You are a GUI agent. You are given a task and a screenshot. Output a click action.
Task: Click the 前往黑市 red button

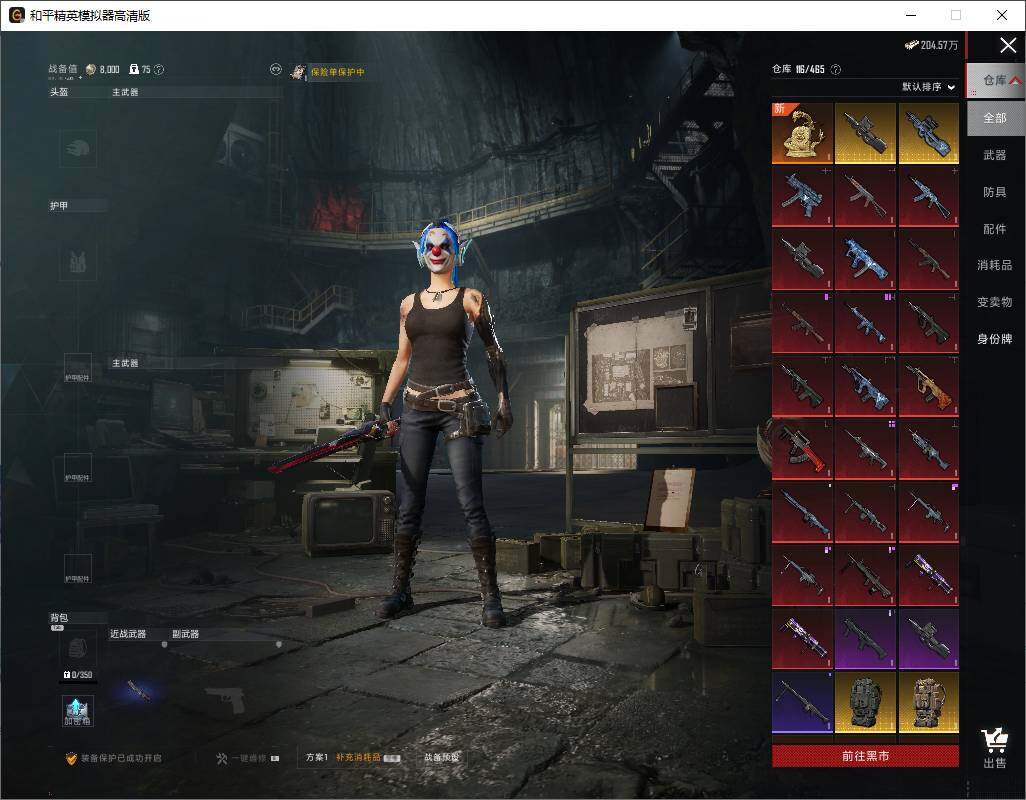[865, 756]
